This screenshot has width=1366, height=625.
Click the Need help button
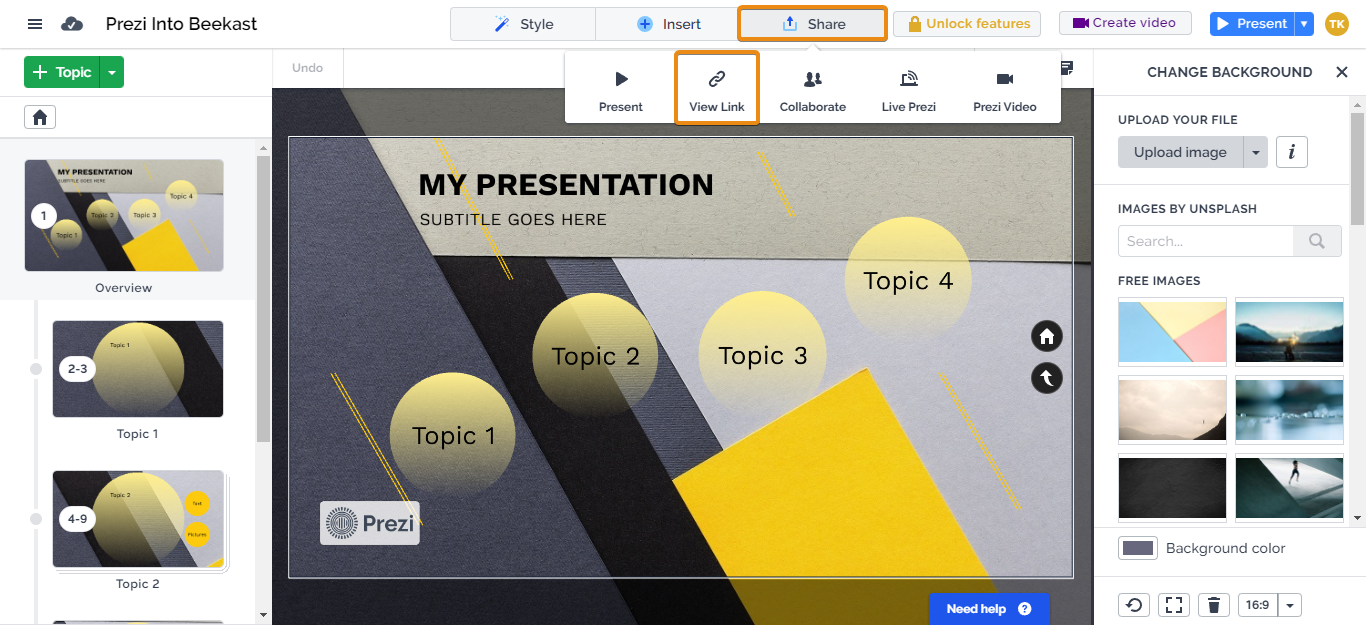point(989,608)
